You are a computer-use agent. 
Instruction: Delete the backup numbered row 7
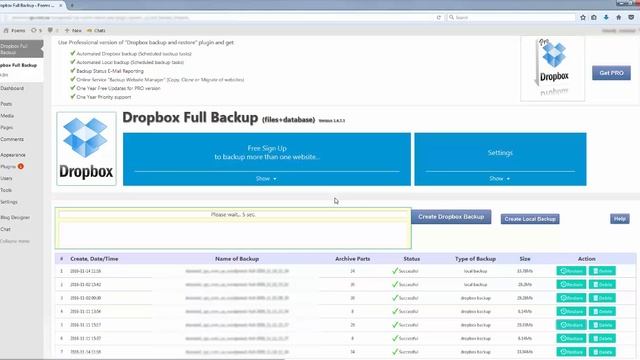pyautogui.click(x=602, y=352)
